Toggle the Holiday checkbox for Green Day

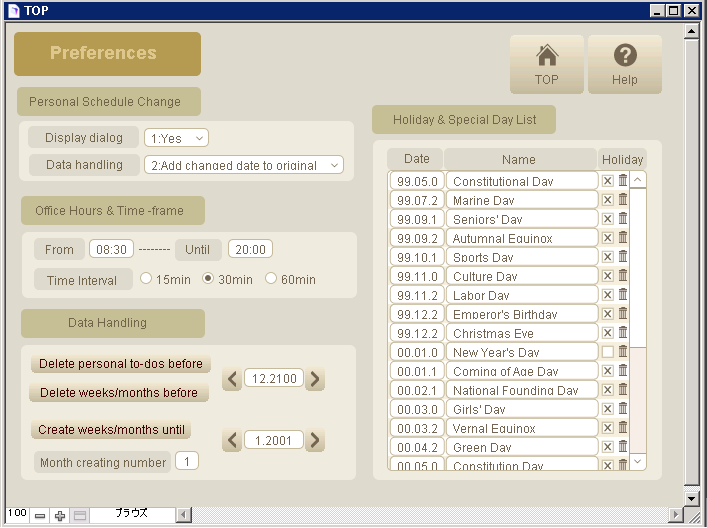coord(608,446)
